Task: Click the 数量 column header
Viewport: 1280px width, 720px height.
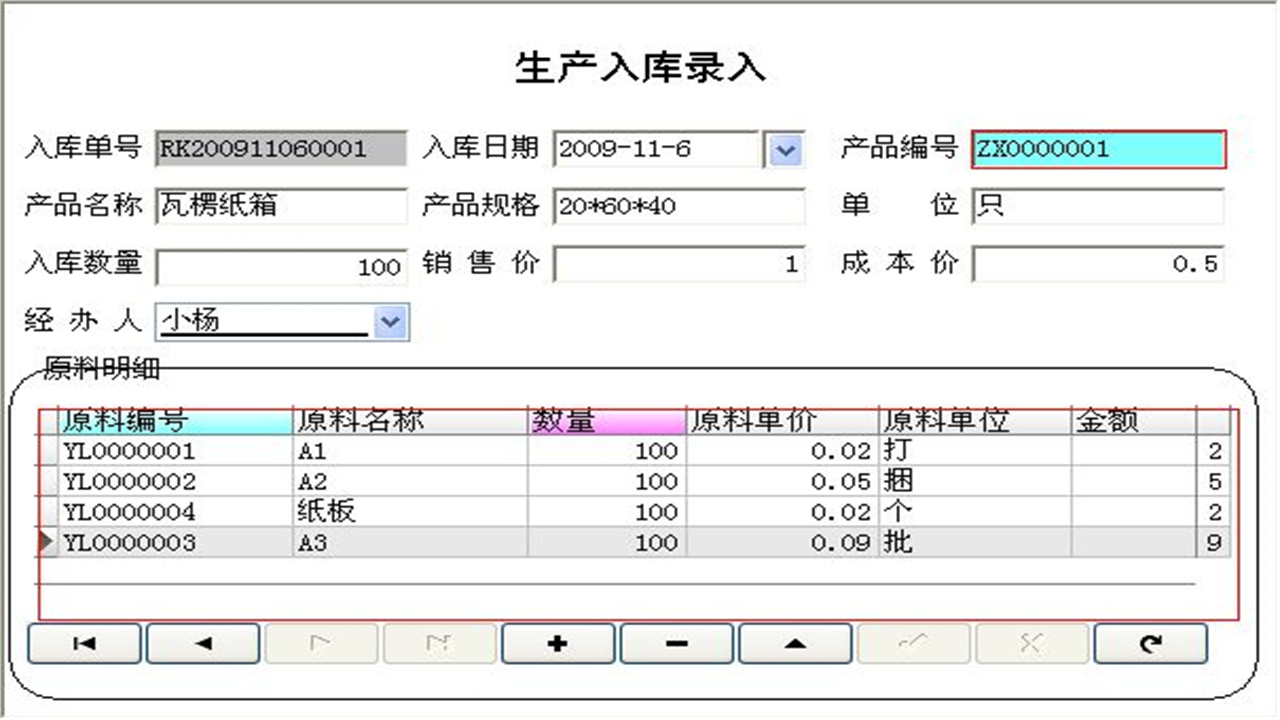Action: (x=606, y=421)
